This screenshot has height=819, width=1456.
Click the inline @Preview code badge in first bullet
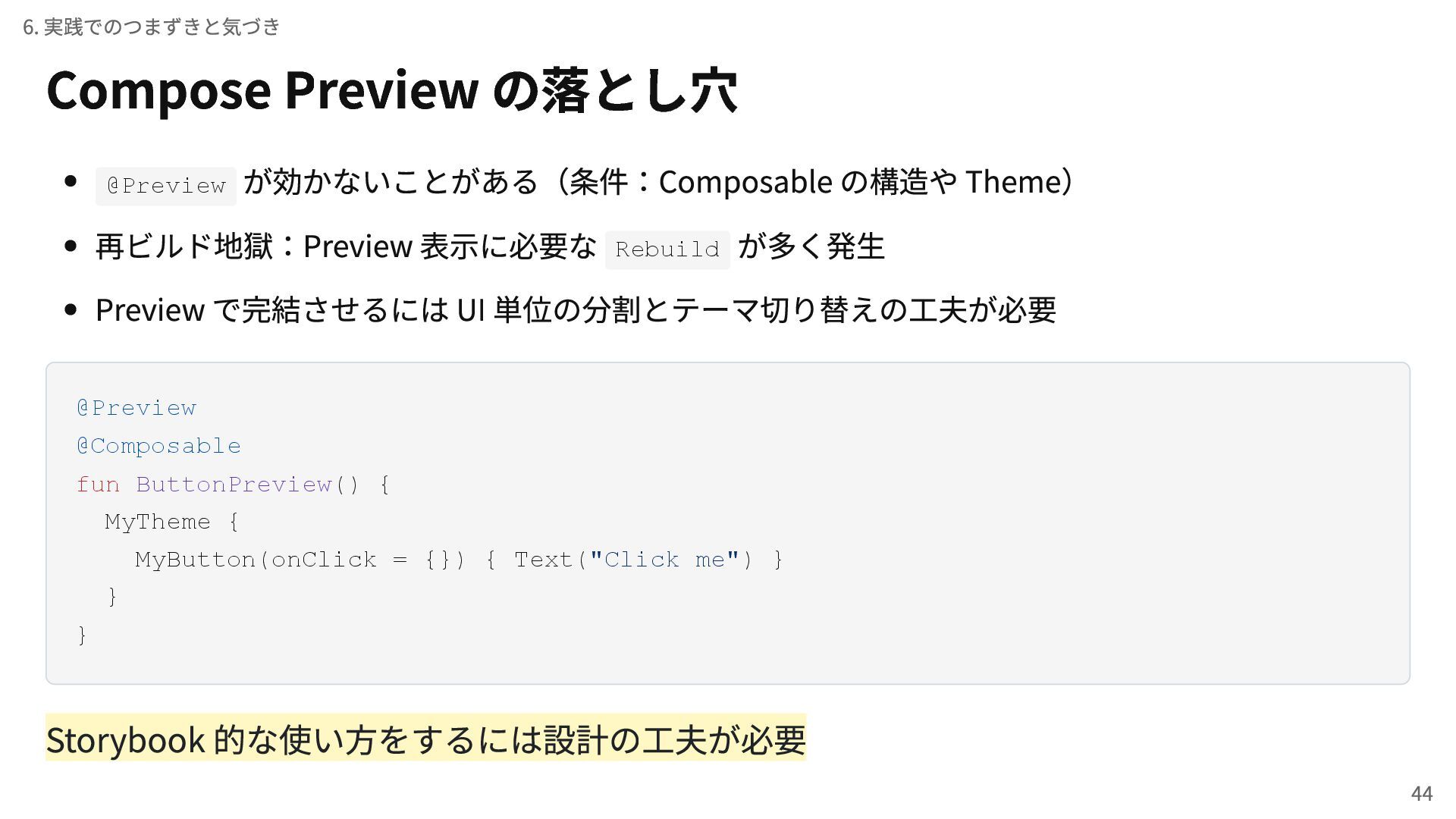click(x=166, y=186)
